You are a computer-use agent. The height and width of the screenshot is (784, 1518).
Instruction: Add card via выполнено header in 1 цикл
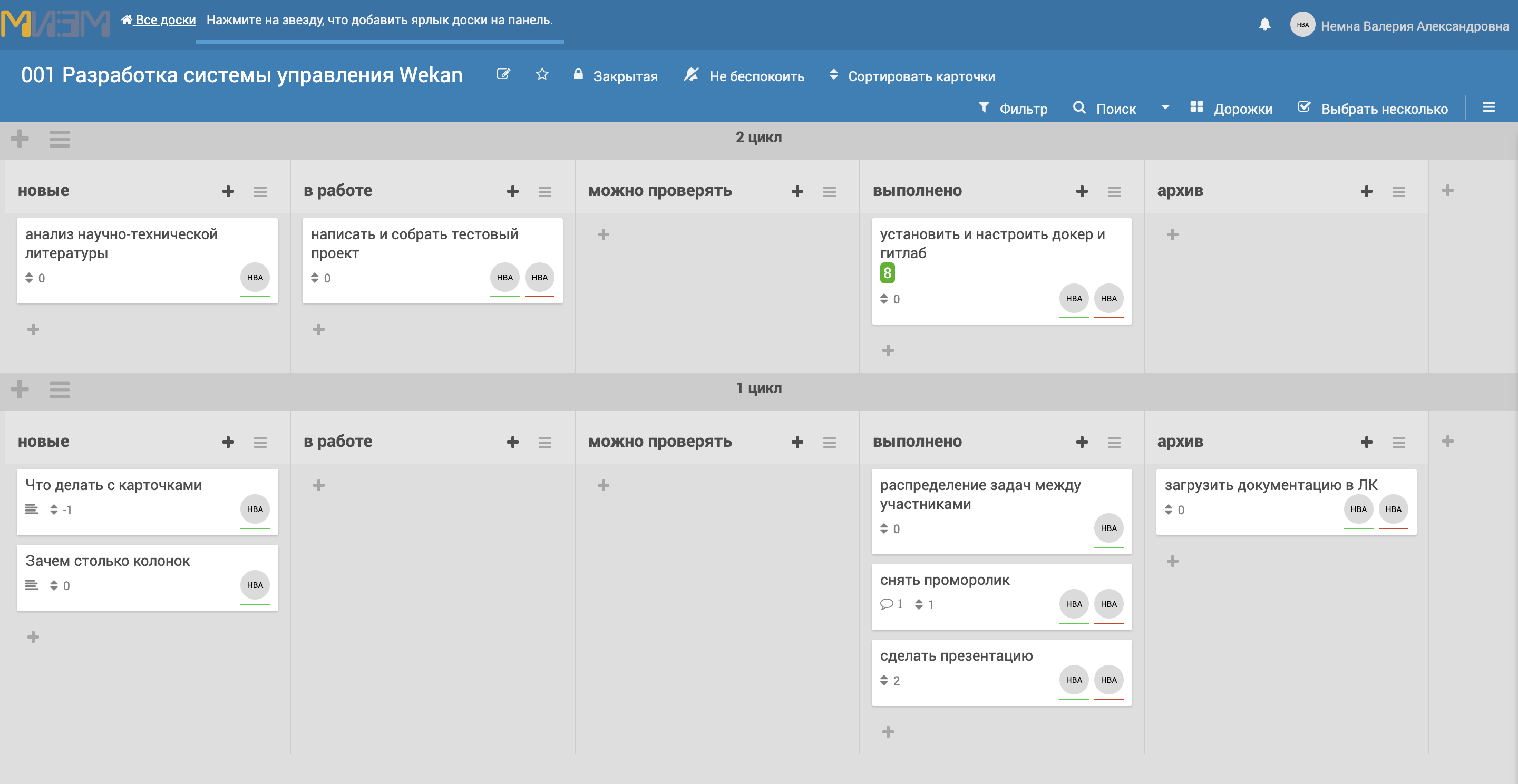1082,443
